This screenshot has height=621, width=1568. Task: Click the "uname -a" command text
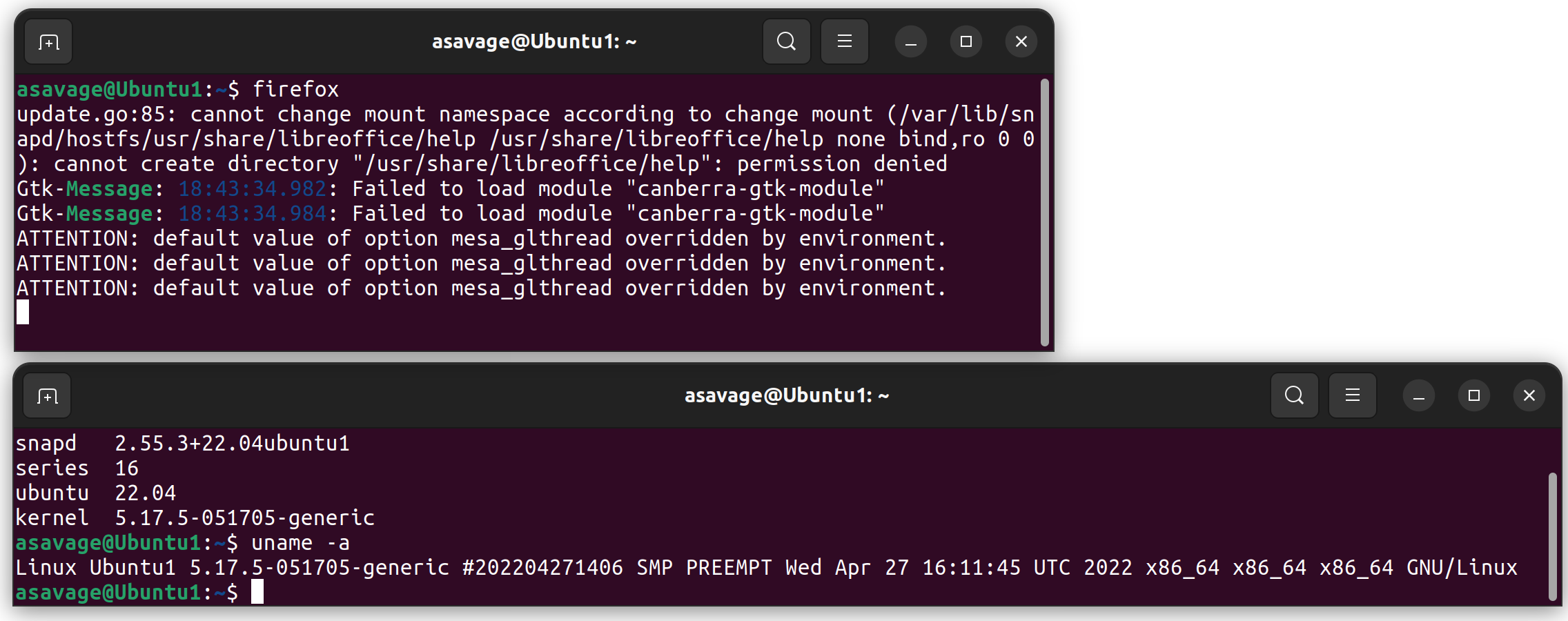(x=300, y=543)
